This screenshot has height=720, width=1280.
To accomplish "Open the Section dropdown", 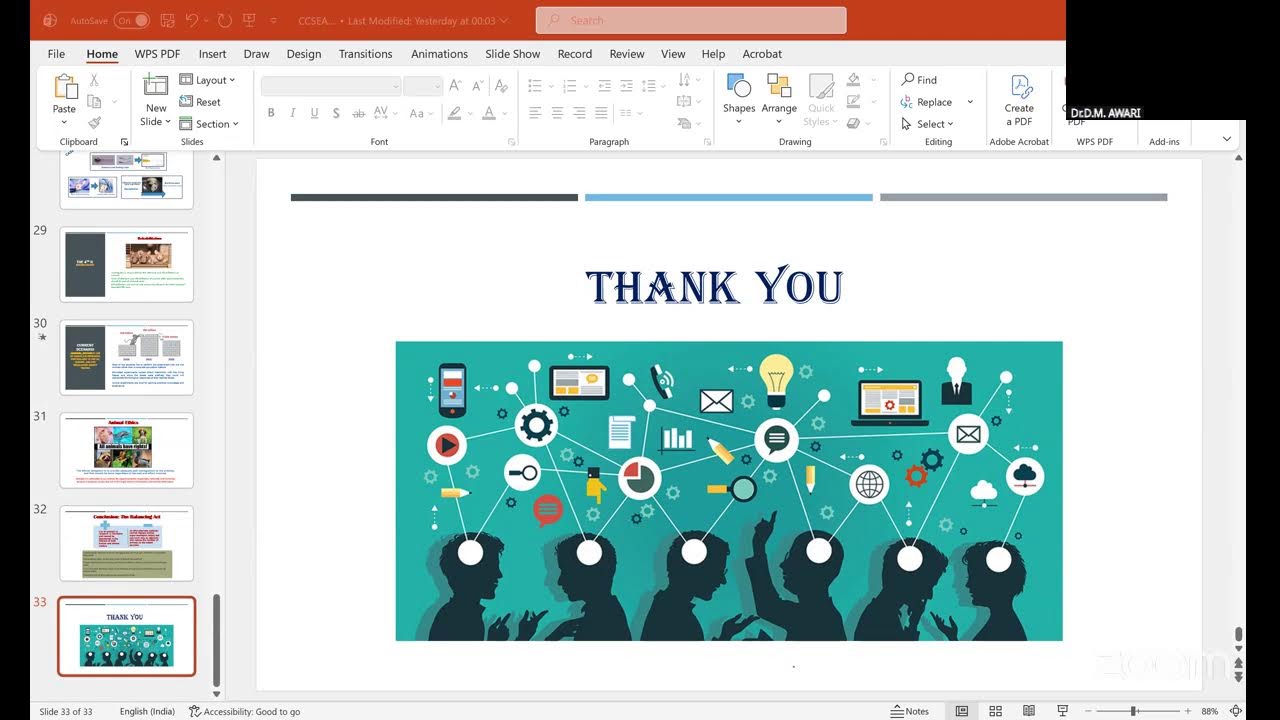I will pyautogui.click(x=209, y=124).
